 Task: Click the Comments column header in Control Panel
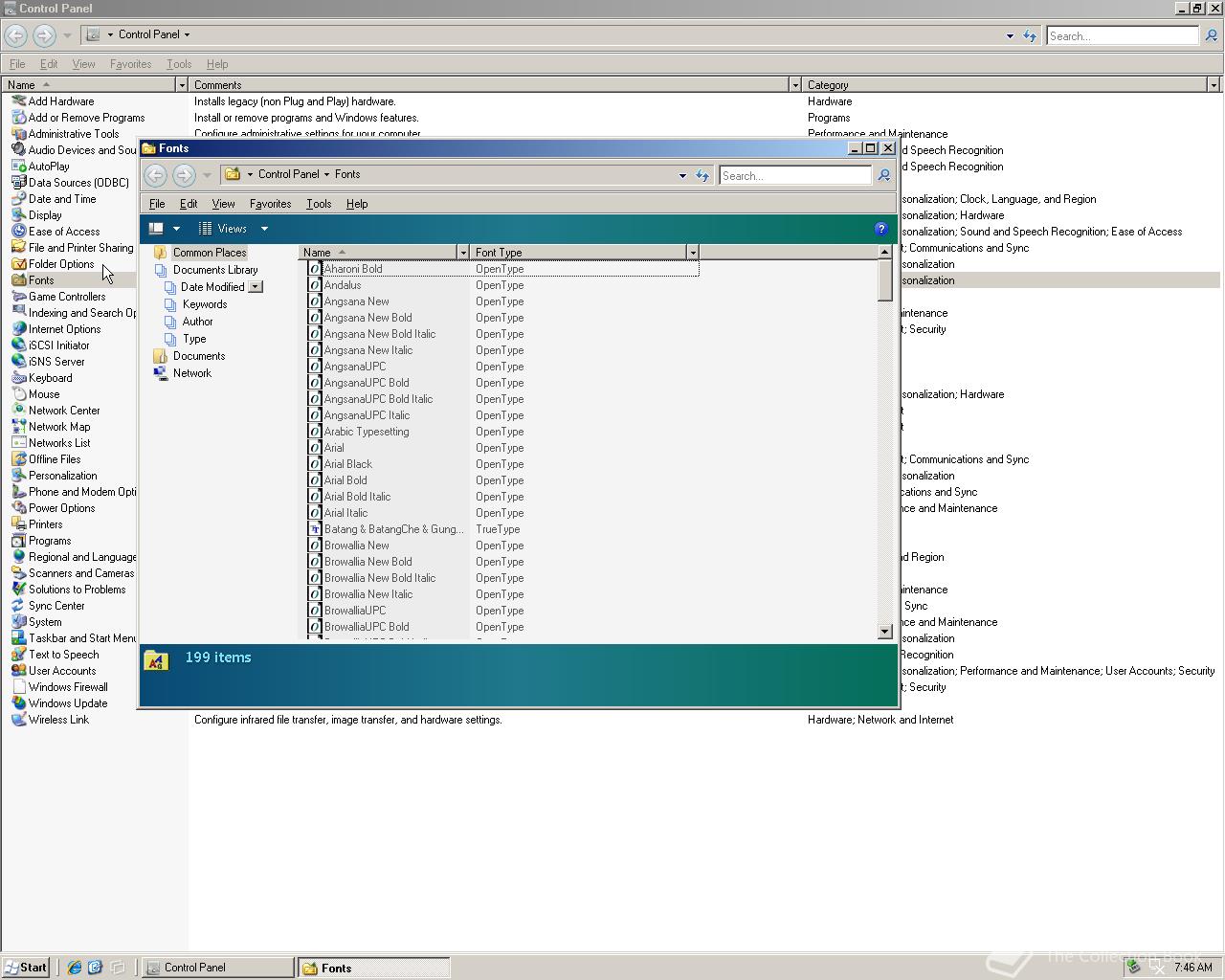point(488,85)
